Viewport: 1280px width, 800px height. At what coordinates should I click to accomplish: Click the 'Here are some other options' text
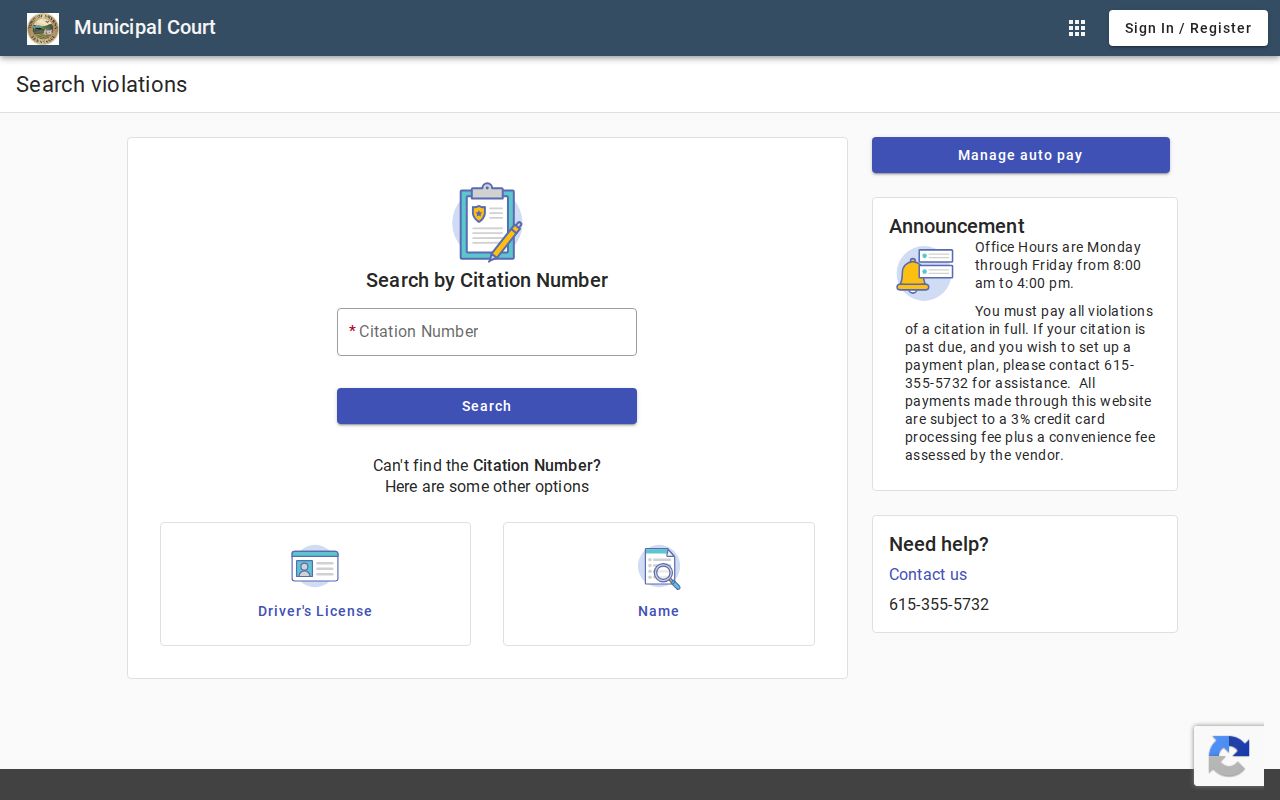click(487, 487)
